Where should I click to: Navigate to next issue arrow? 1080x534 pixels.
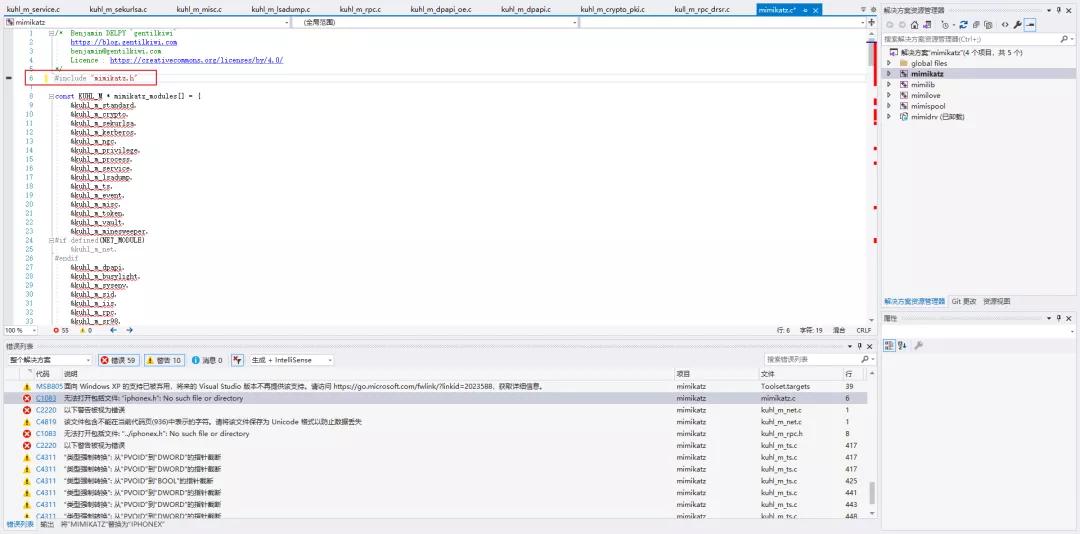click(129, 330)
